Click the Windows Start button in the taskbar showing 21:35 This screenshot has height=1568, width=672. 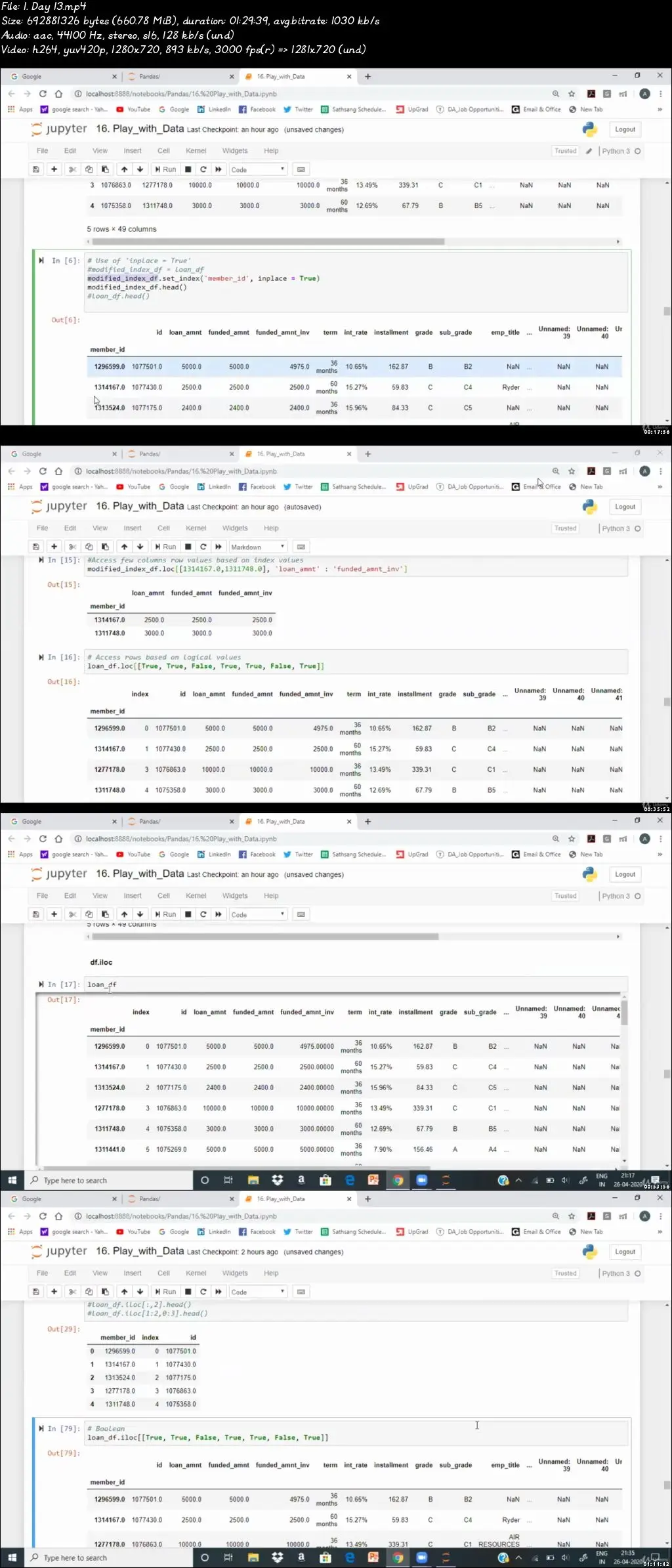pos(12,1557)
